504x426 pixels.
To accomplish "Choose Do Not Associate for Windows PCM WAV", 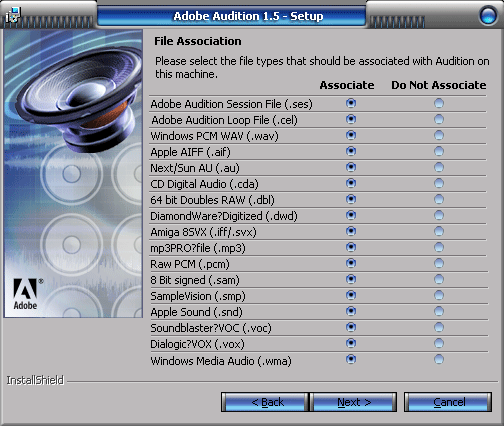I will [439, 135].
